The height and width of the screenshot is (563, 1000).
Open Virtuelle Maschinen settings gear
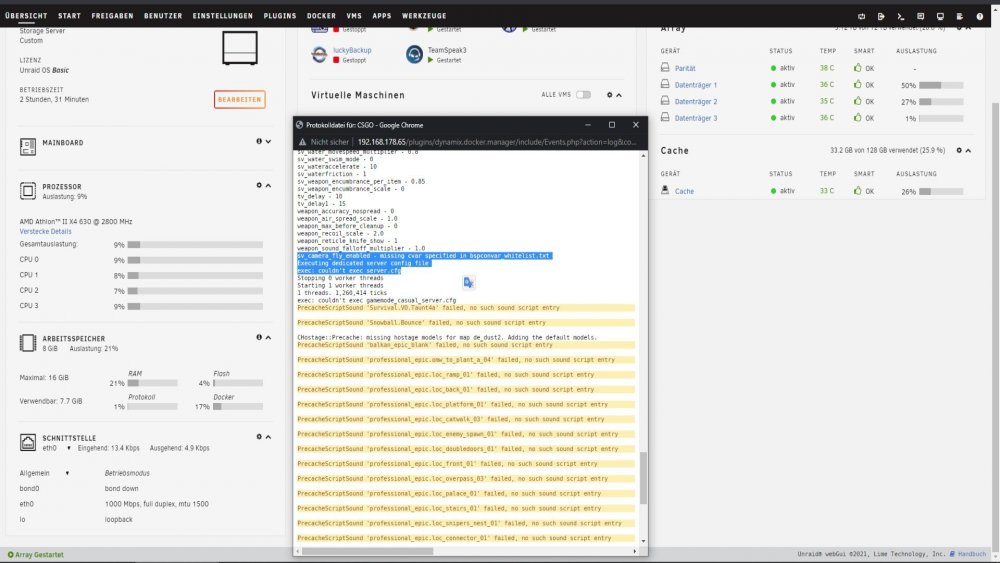click(x=610, y=95)
